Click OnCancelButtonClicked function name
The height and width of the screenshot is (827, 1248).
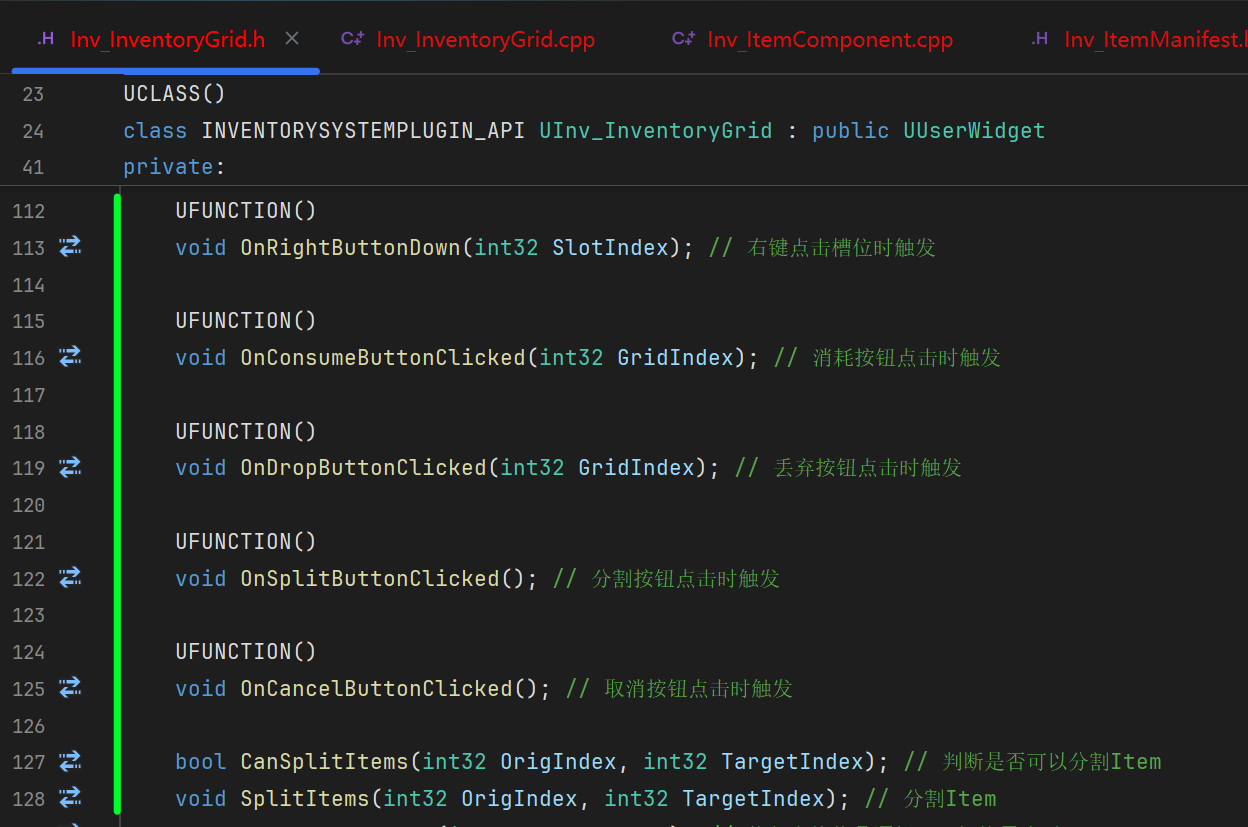click(x=377, y=688)
